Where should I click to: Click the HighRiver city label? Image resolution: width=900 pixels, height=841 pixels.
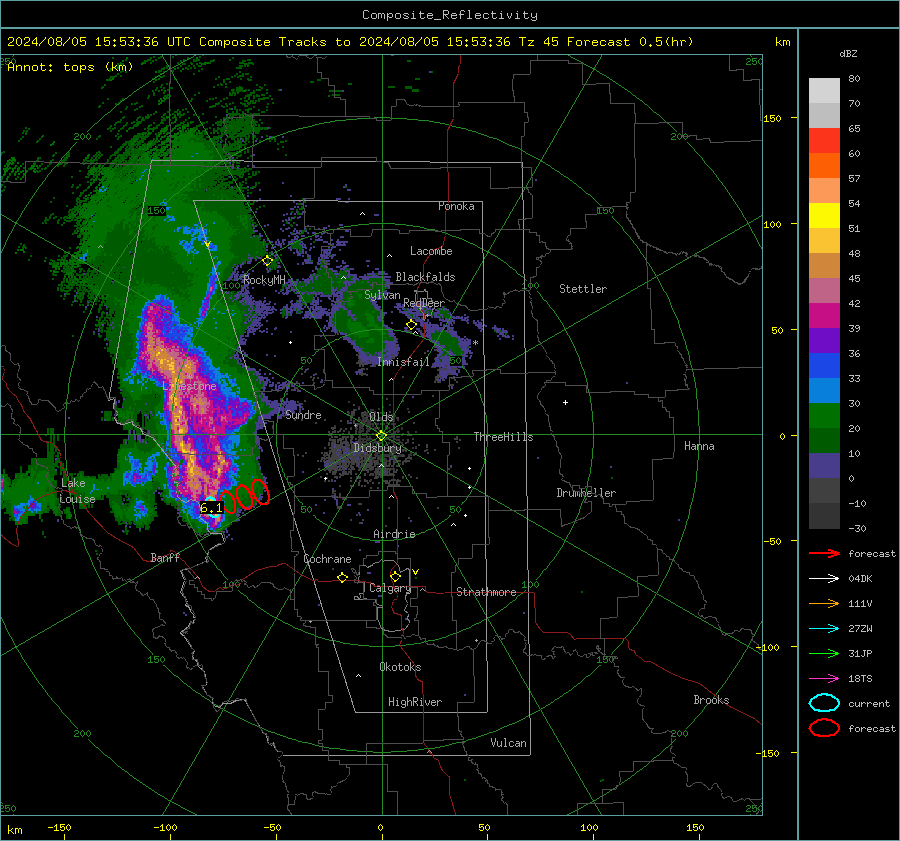(415, 702)
